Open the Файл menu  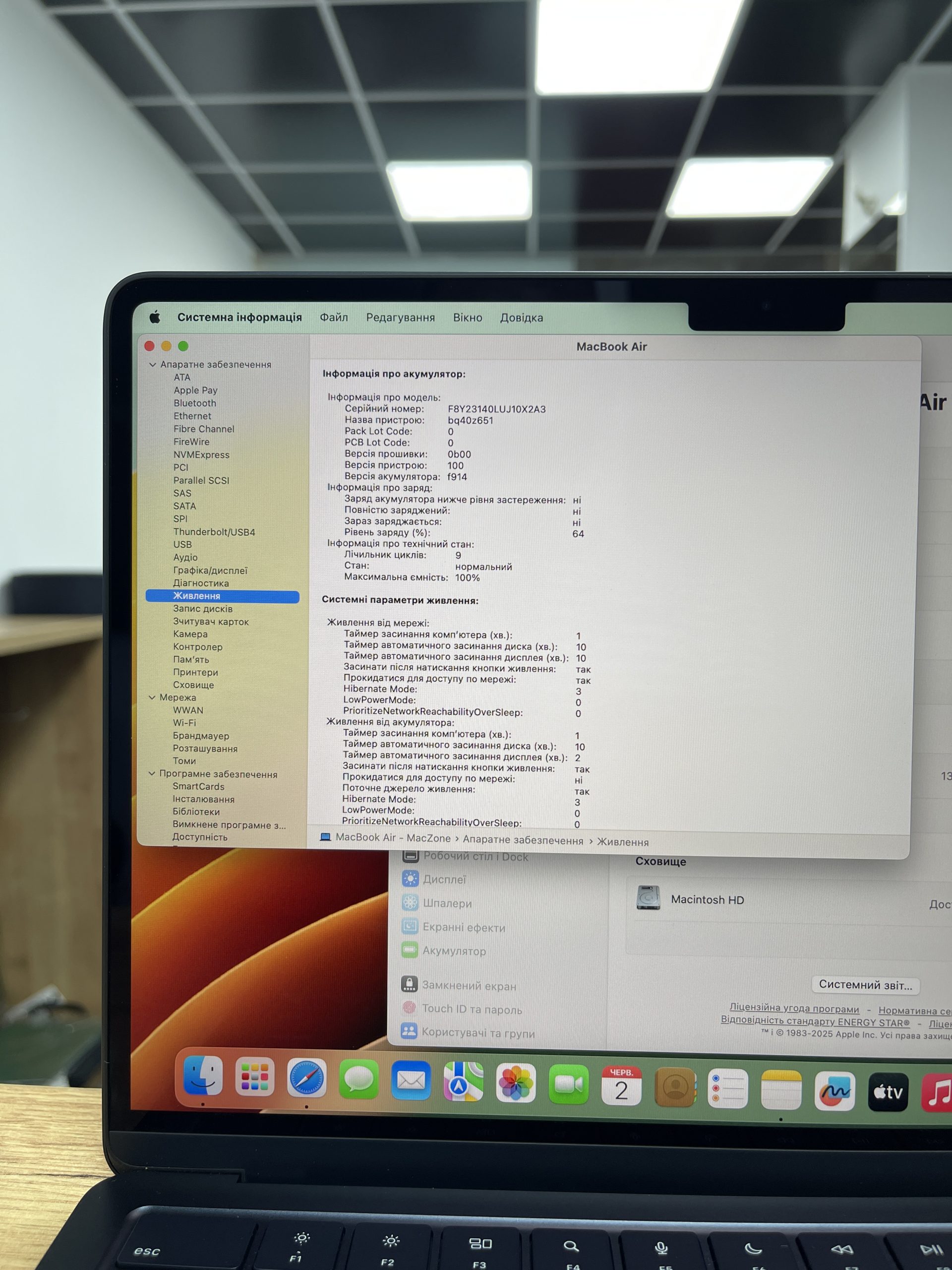pyautogui.click(x=334, y=317)
